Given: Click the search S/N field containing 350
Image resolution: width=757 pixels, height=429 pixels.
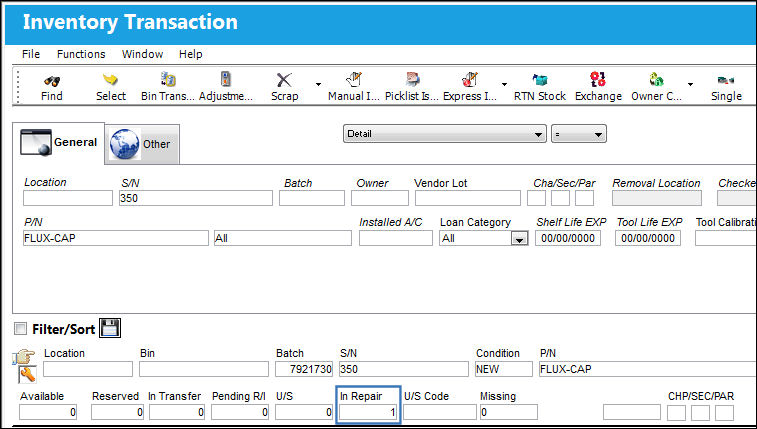Looking at the screenshot, I should (x=196, y=198).
